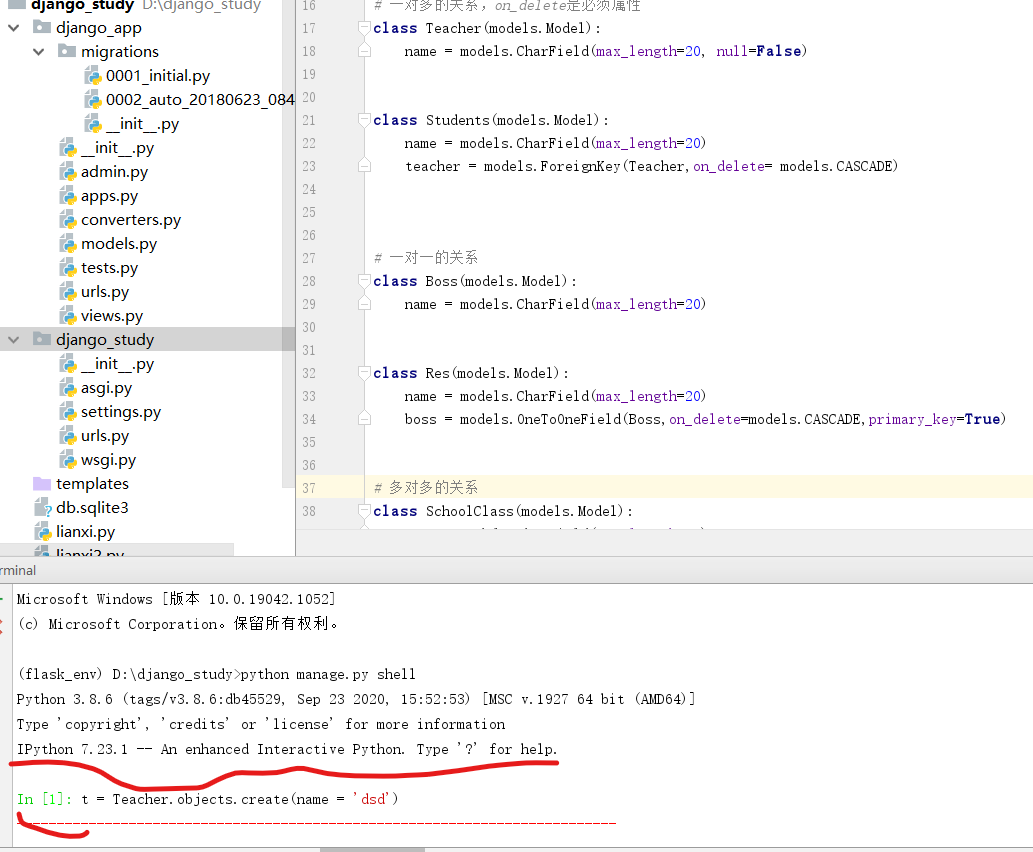Open apps.py in project tree
1033x852 pixels.
pyautogui.click(x=109, y=196)
